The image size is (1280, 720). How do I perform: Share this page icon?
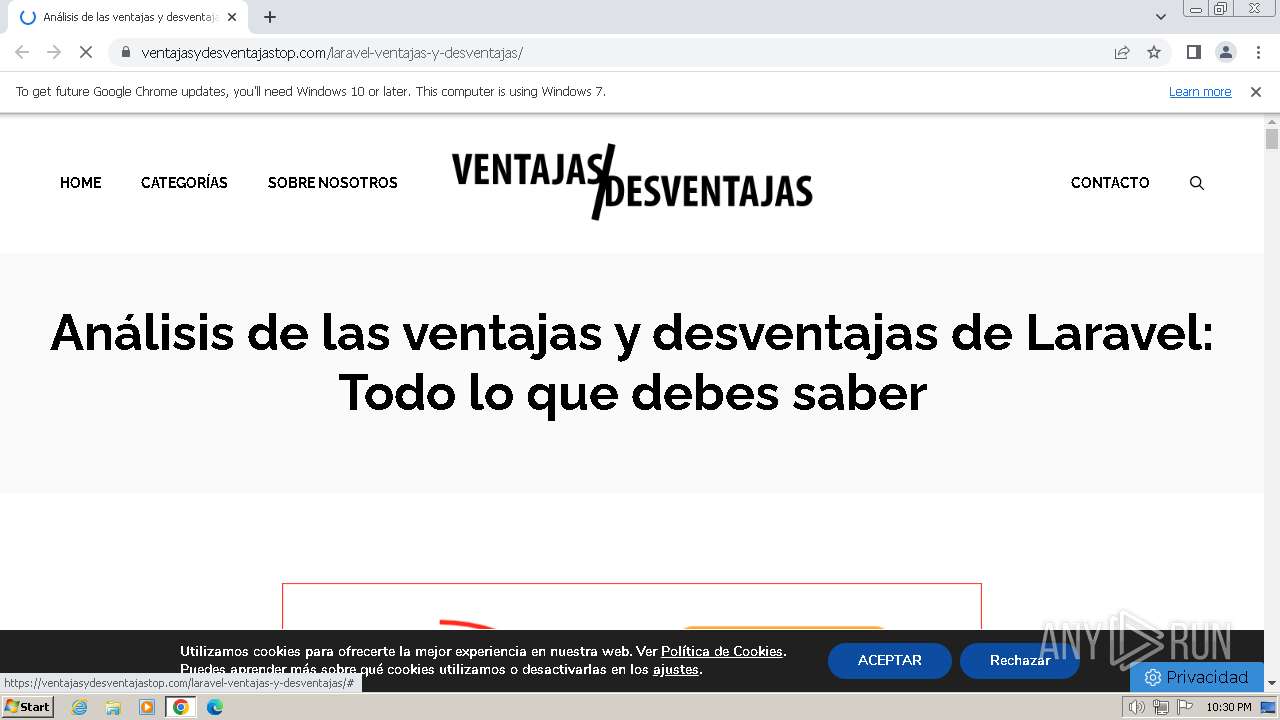(x=1122, y=52)
